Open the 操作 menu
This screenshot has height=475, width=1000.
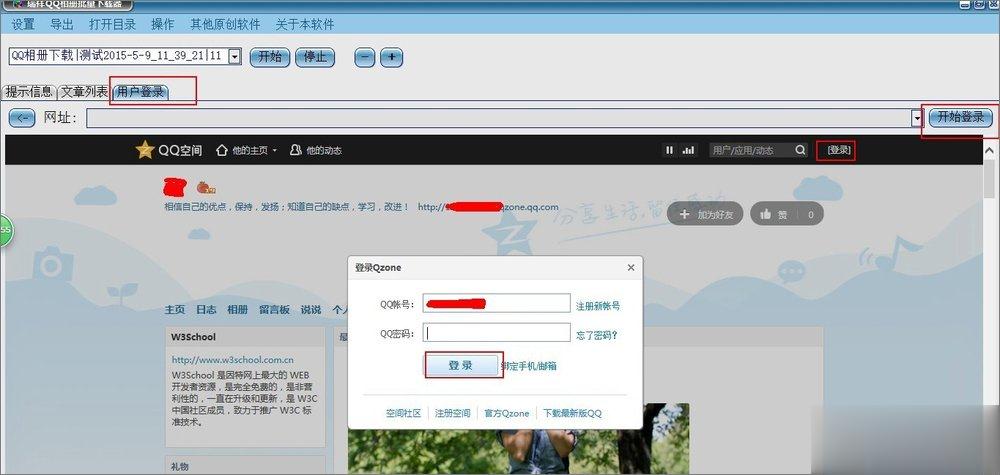coord(163,24)
